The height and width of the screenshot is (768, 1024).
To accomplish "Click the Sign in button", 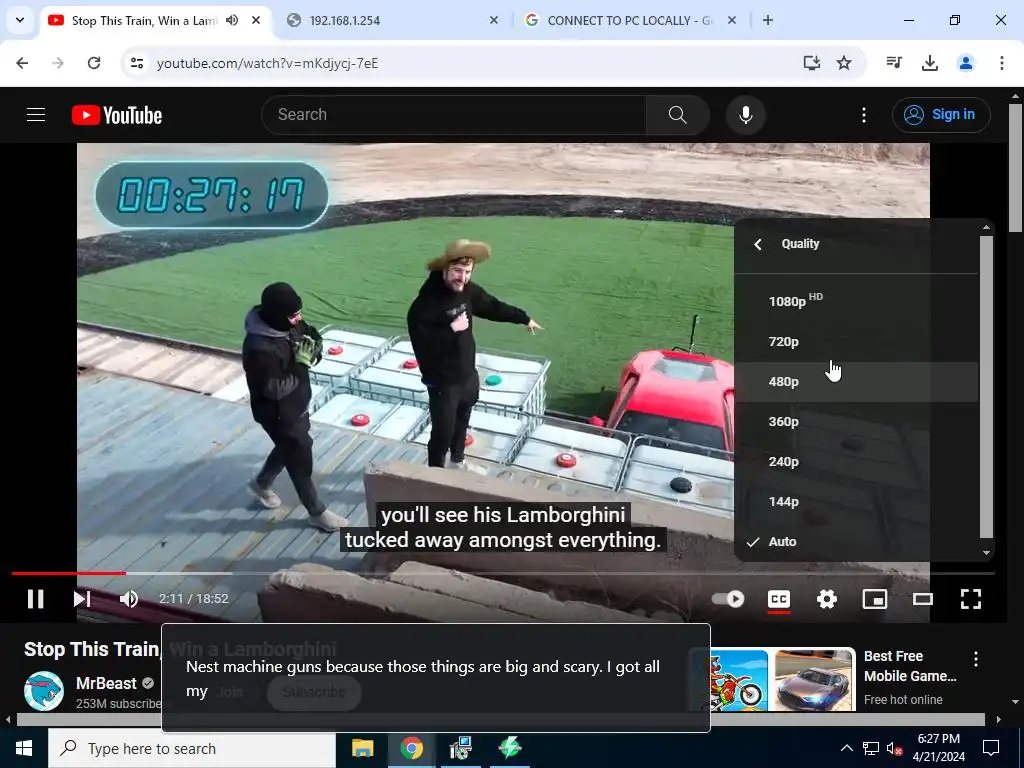I will pos(941,115).
